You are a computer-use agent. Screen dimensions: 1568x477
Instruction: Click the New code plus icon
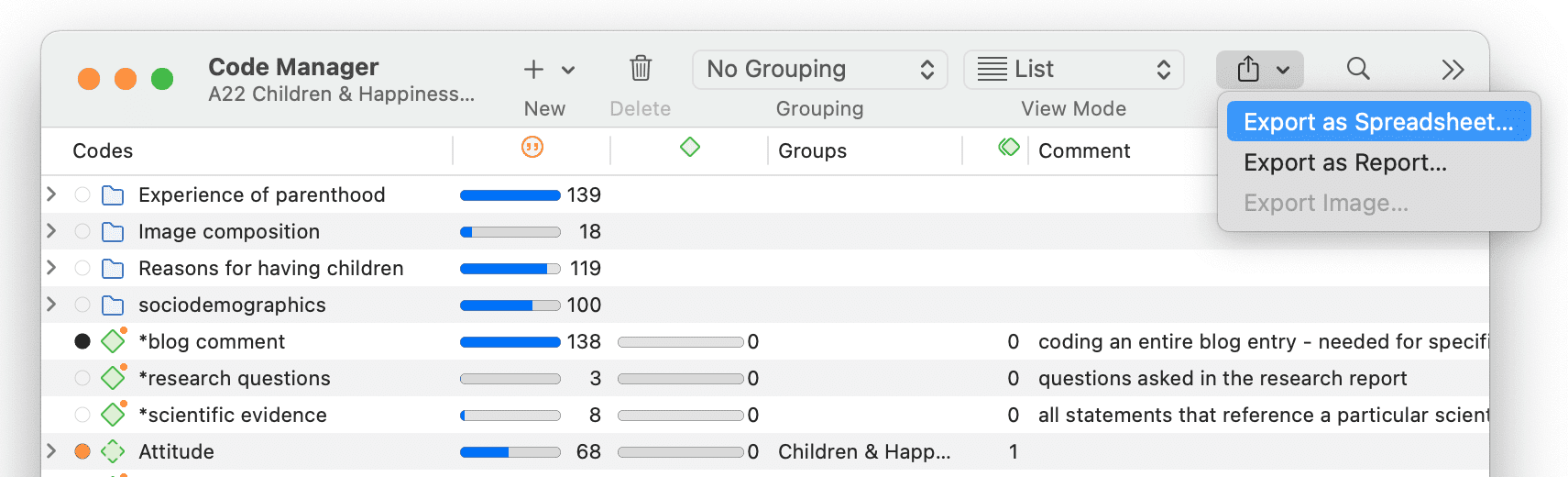tap(533, 70)
